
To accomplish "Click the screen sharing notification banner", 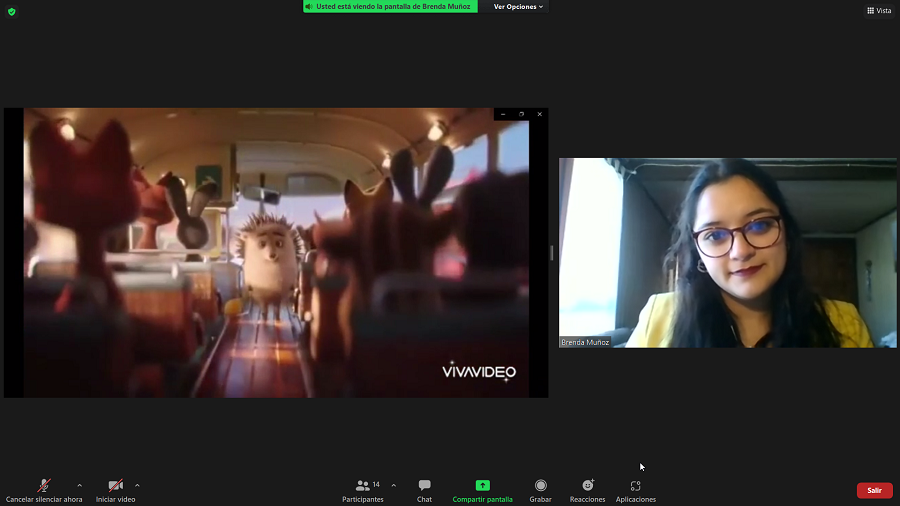I will point(390,7).
